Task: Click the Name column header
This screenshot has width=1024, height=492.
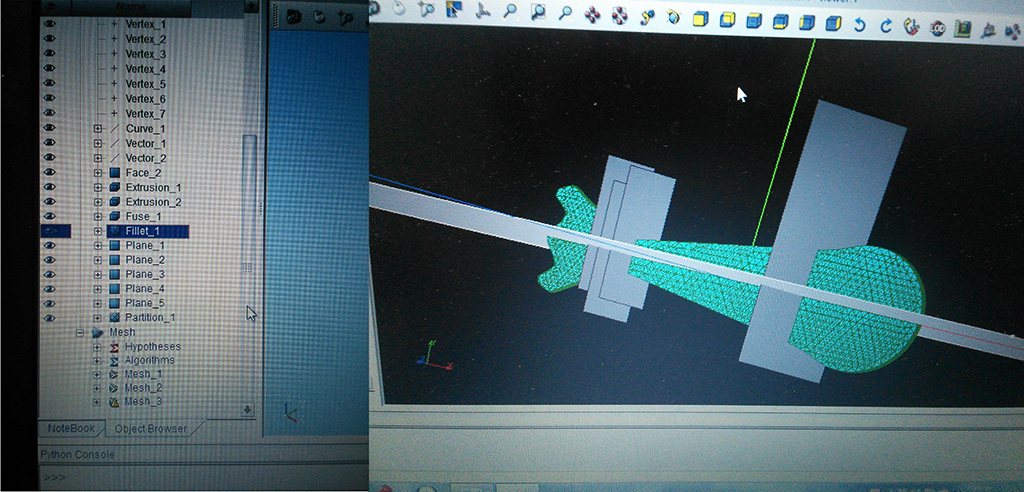Action: 130,7
